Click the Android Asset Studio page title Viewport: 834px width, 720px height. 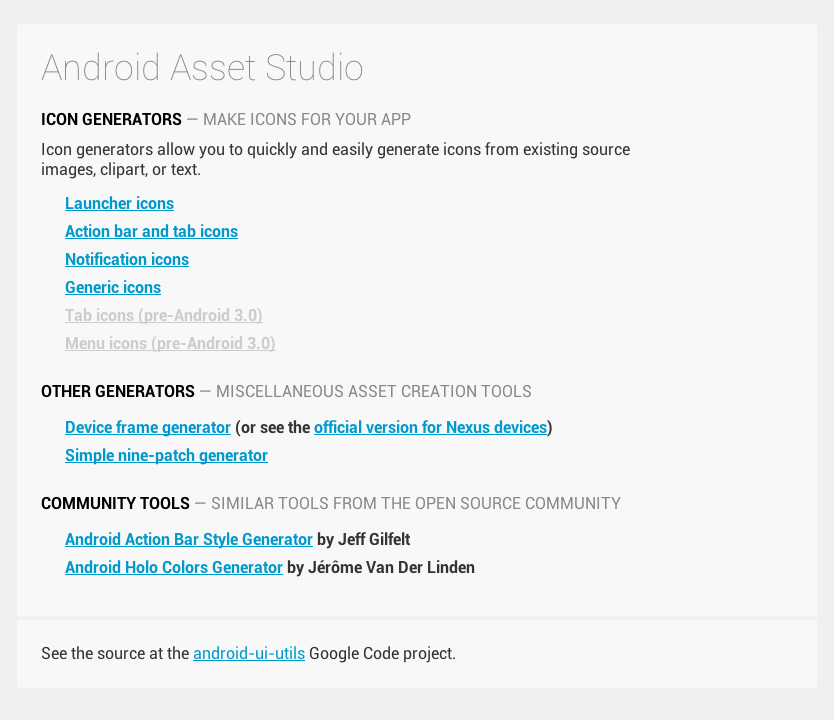202,68
